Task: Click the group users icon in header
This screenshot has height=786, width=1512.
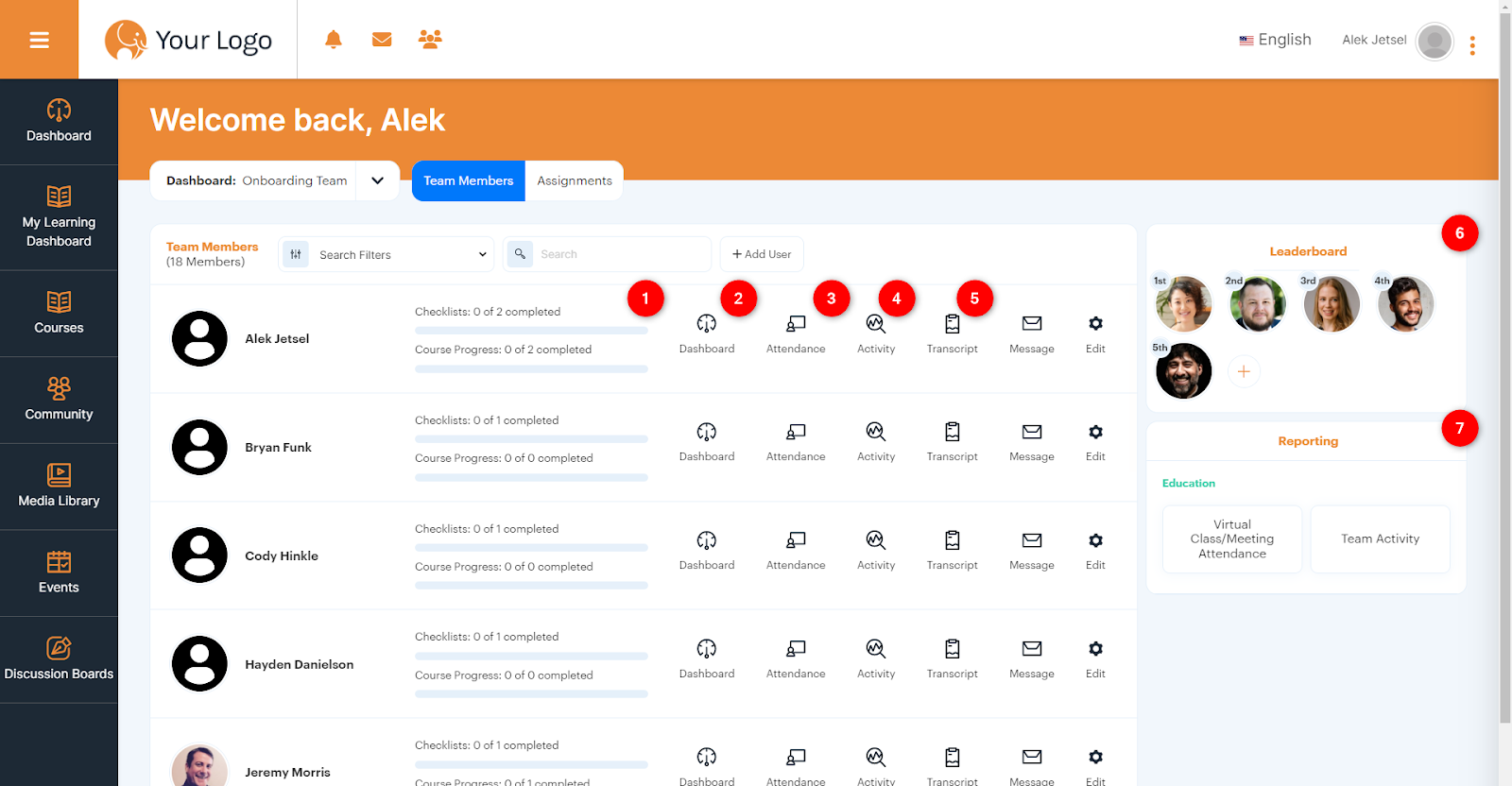Action: [430, 40]
